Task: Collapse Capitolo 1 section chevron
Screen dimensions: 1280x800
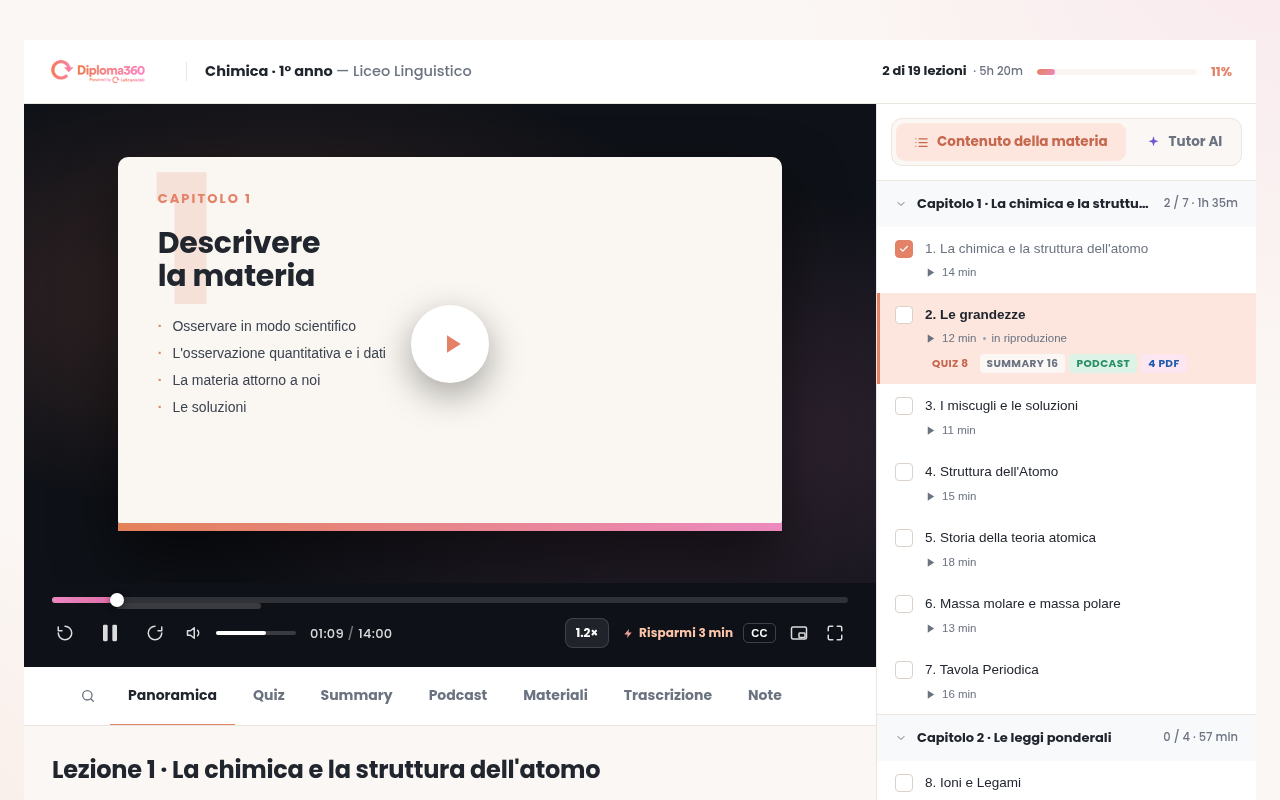Action: click(901, 204)
